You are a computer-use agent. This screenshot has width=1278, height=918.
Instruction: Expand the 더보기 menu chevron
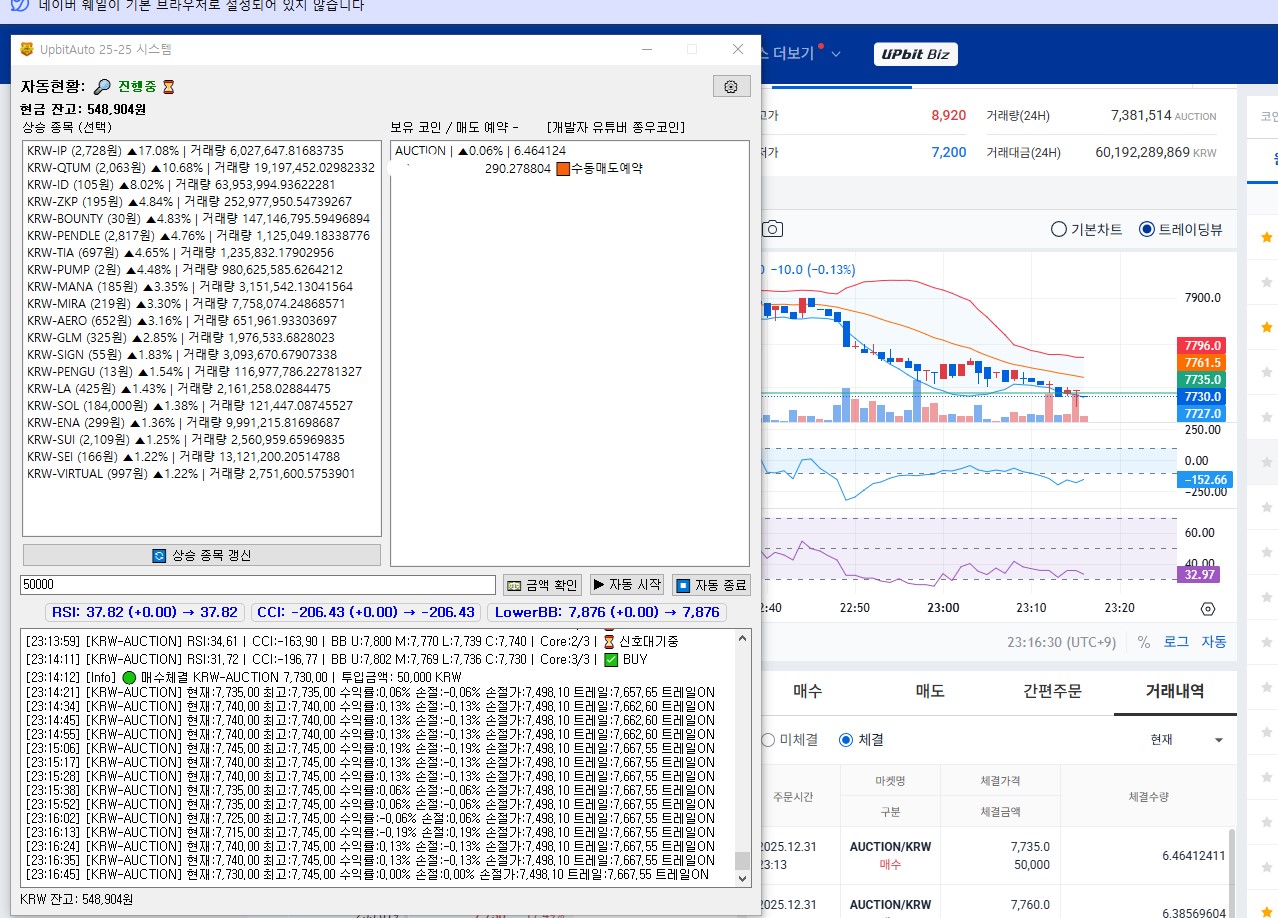coord(836,54)
